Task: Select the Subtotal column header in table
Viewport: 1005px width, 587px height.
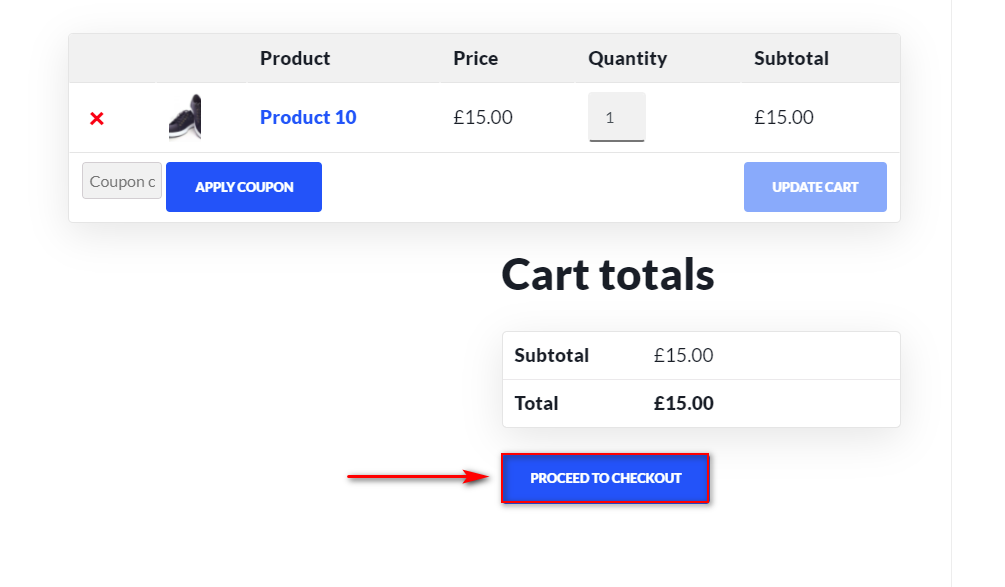Action: click(x=791, y=58)
